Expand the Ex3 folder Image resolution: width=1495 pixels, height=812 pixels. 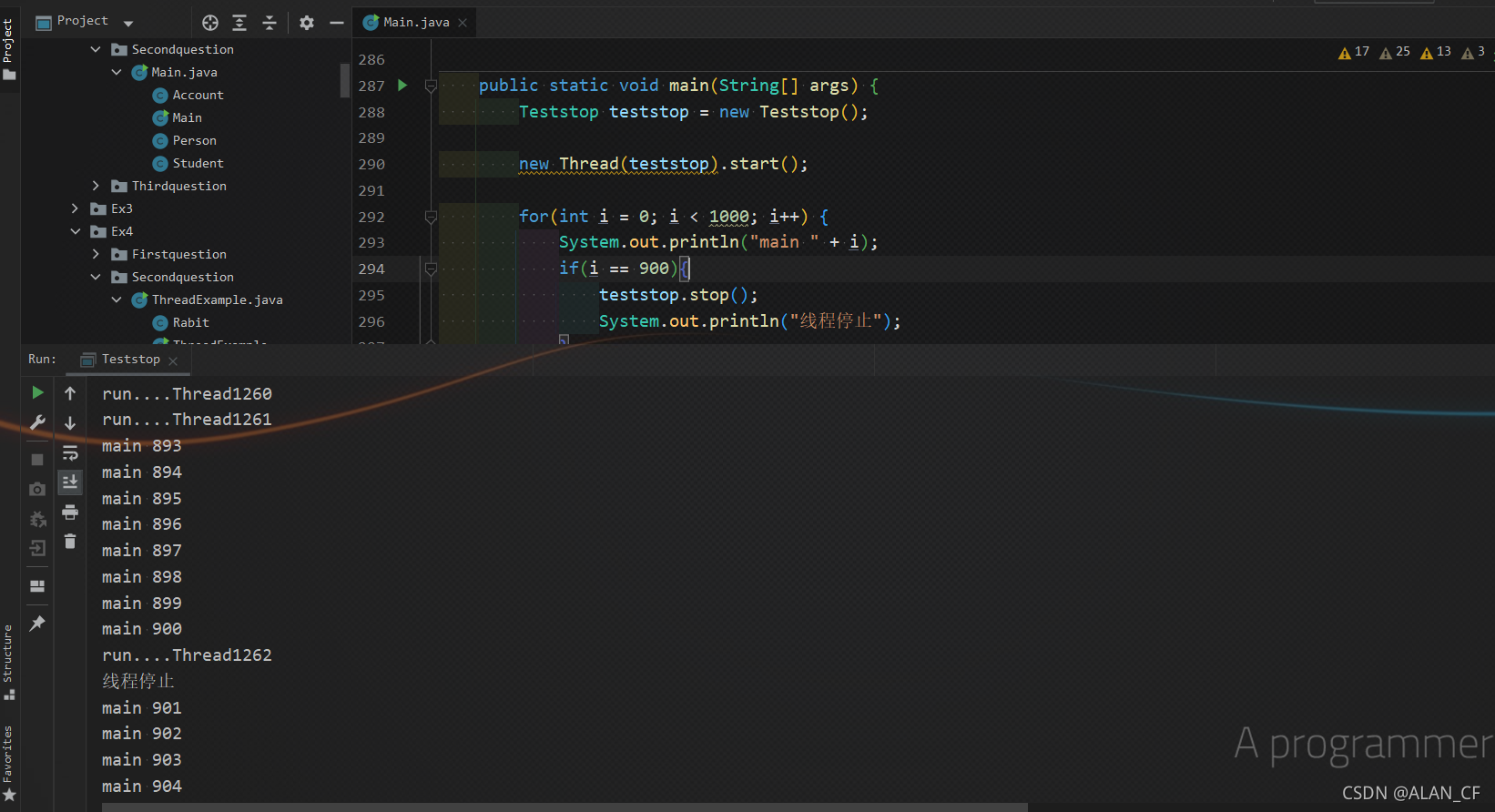tap(75, 208)
